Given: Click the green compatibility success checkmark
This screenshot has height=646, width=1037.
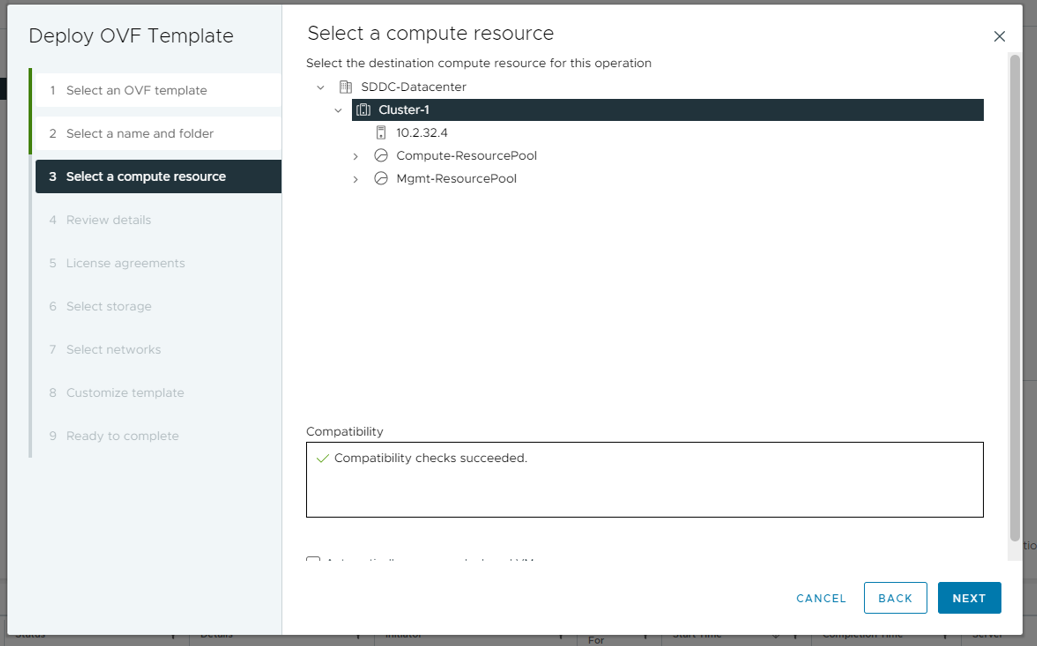Looking at the screenshot, I should click(x=322, y=458).
